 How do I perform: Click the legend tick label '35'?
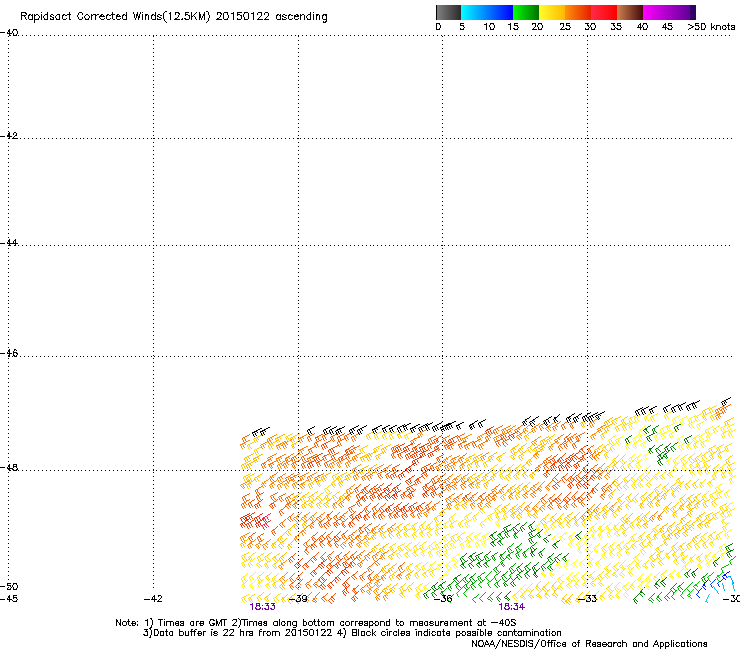[x=616, y=27]
